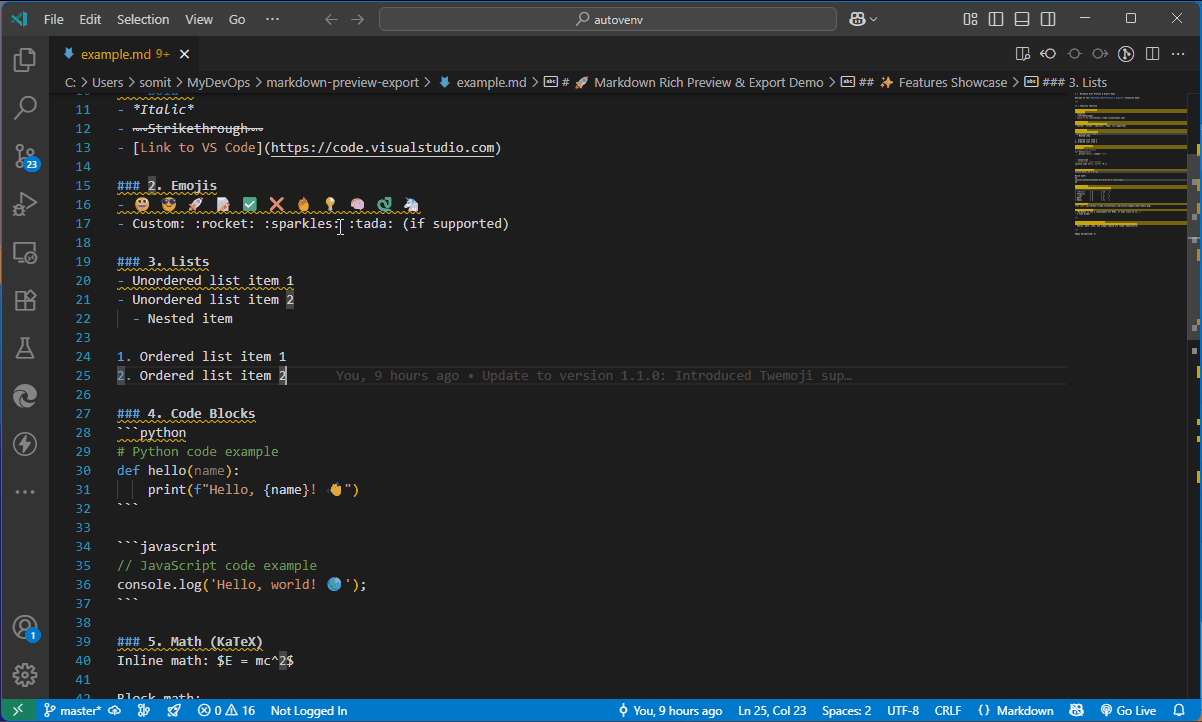Publish changes with cloud upload icon
Viewport: 1202px width, 722px height.
[115, 711]
